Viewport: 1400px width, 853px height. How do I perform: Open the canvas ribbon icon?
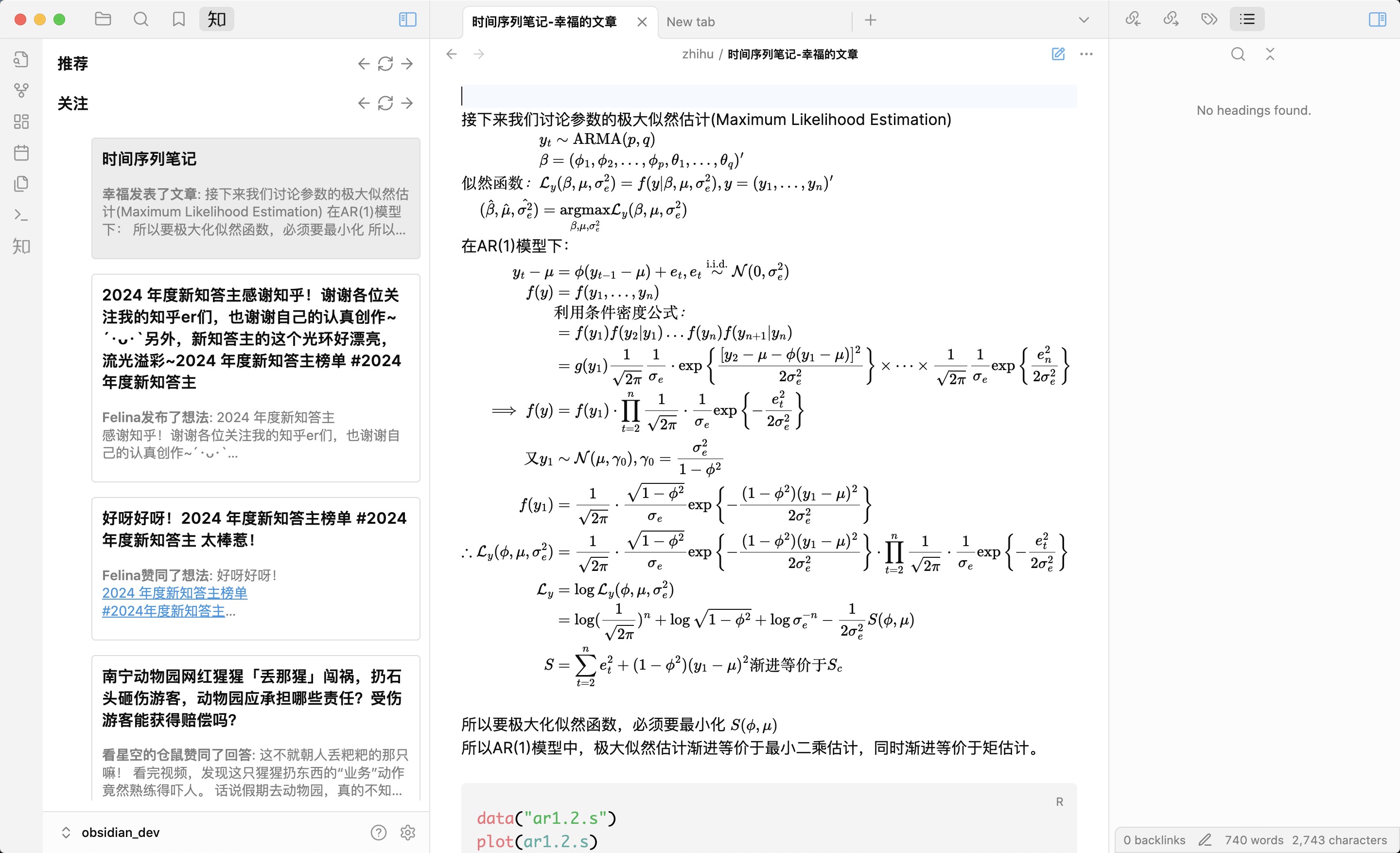[21, 122]
